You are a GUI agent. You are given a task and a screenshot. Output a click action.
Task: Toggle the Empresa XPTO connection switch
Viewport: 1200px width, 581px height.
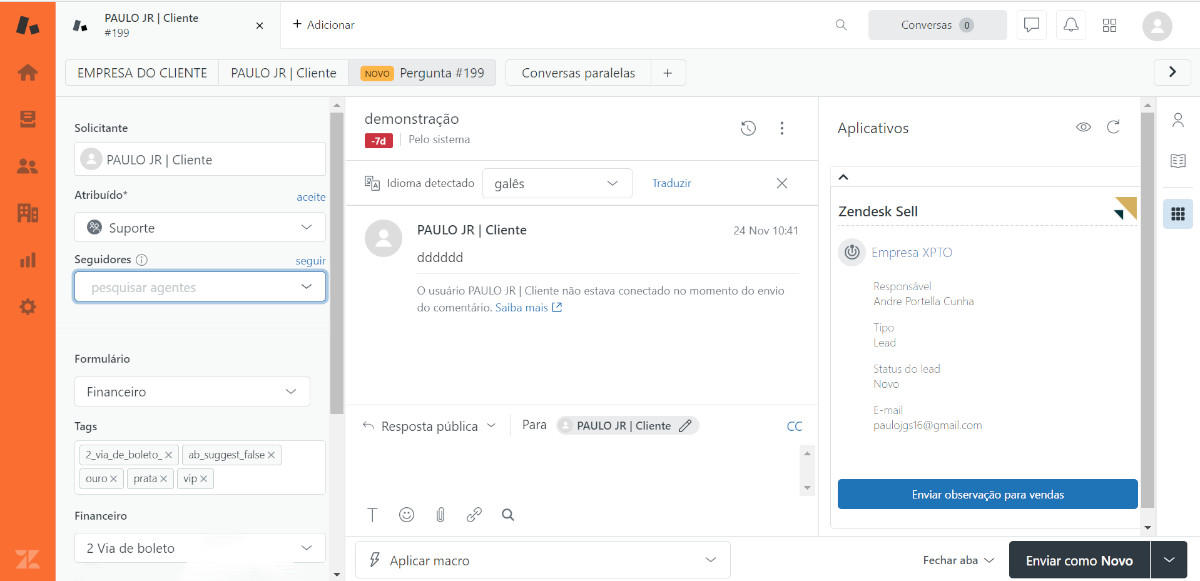point(851,252)
